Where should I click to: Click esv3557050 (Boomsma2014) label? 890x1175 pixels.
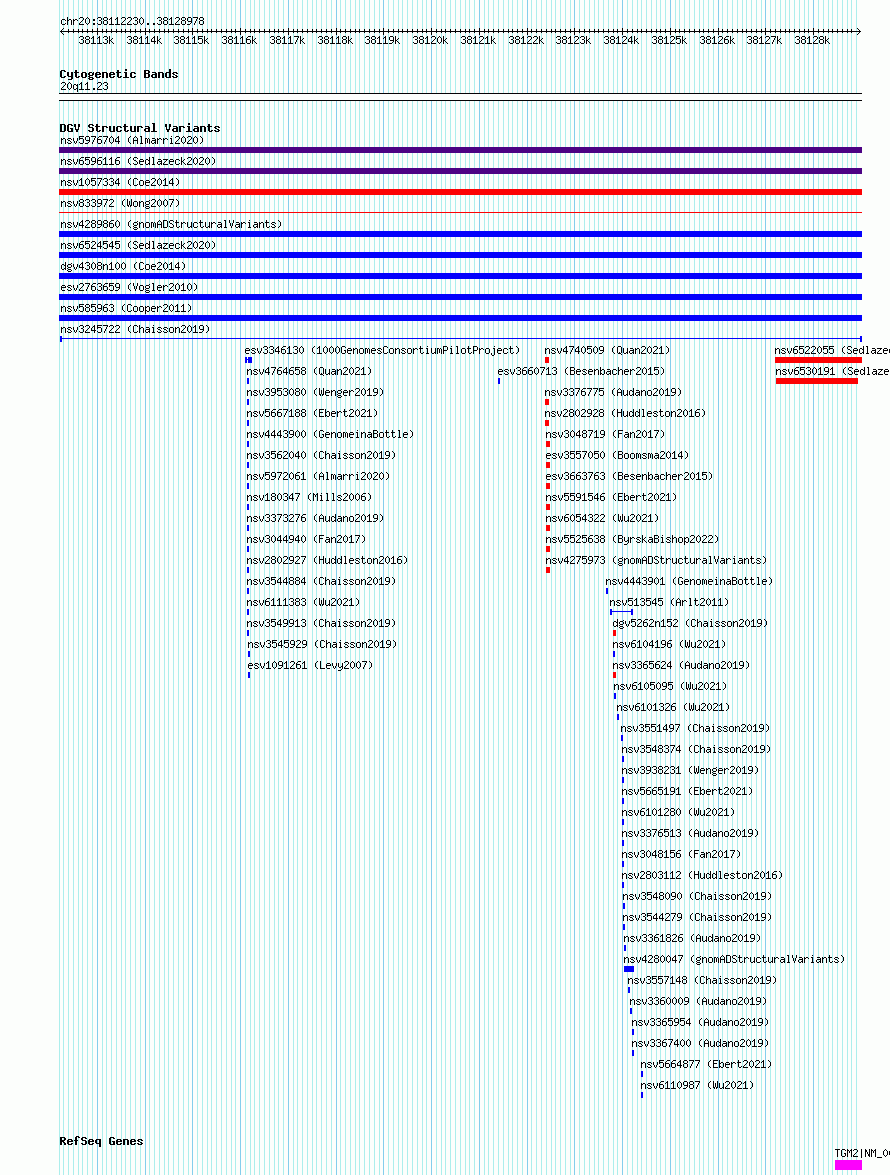[617, 455]
